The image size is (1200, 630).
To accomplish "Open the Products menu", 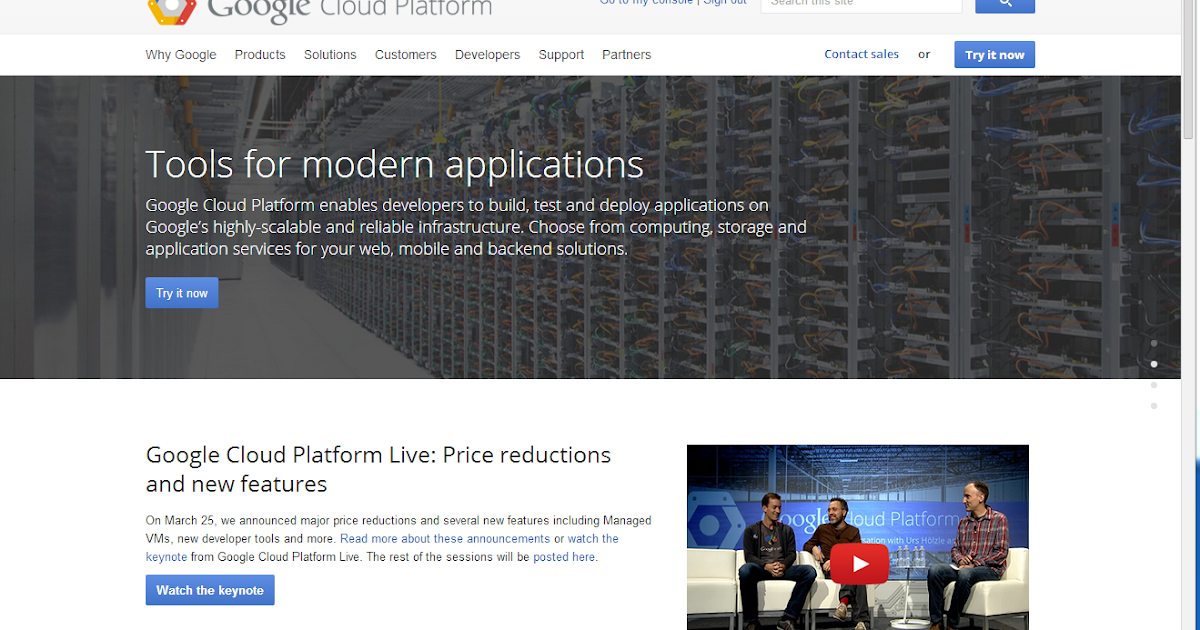I will (x=260, y=55).
